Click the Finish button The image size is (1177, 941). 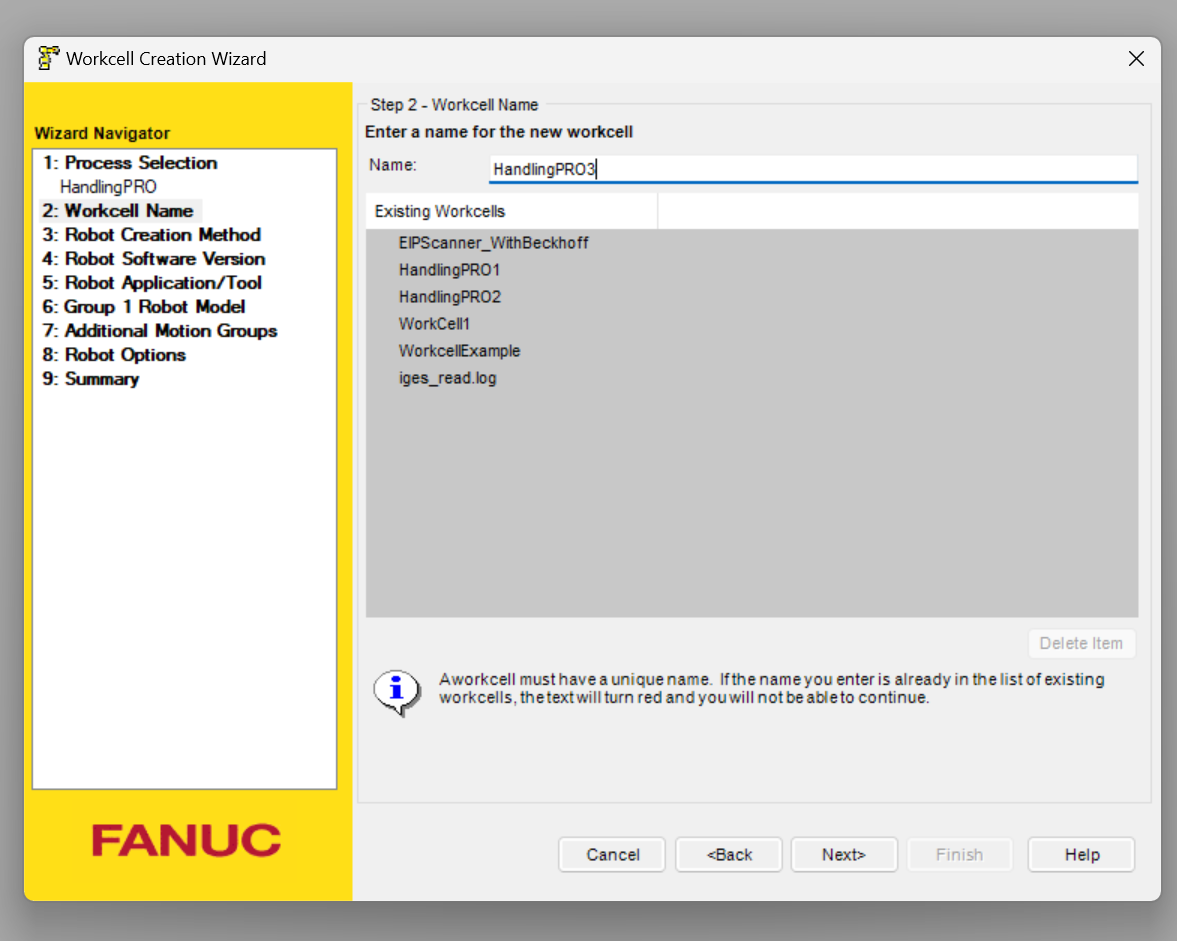tap(959, 855)
